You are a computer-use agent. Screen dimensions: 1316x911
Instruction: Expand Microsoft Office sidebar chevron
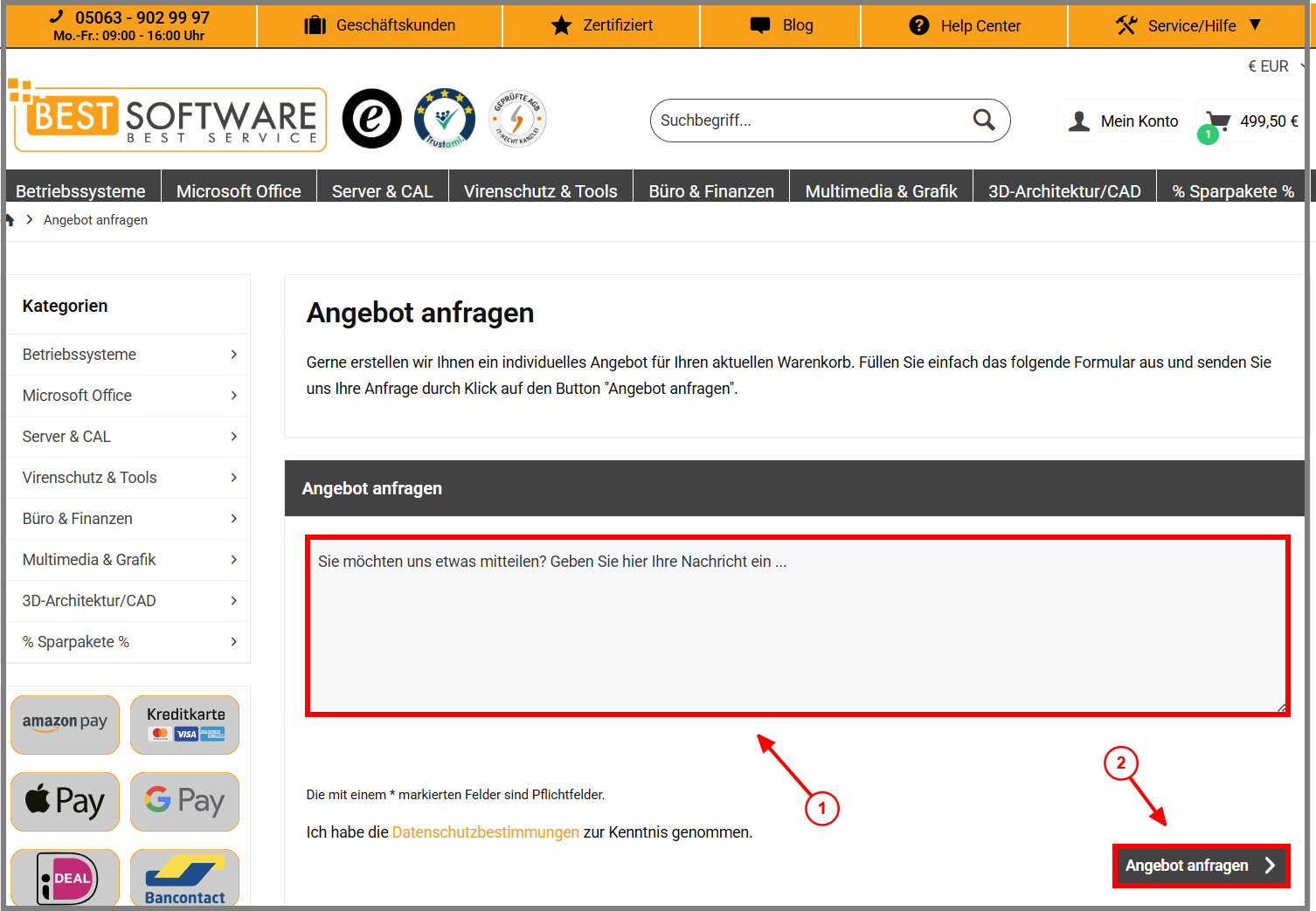(x=233, y=395)
